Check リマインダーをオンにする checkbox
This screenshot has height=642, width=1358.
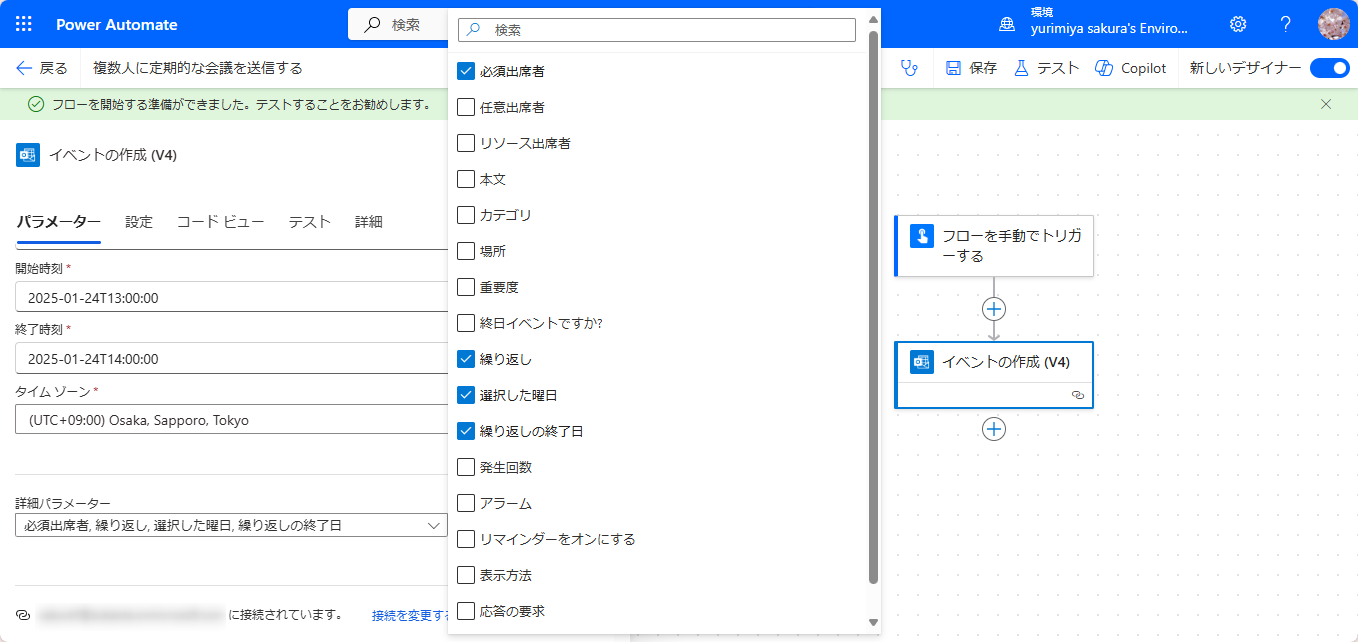(x=466, y=539)
